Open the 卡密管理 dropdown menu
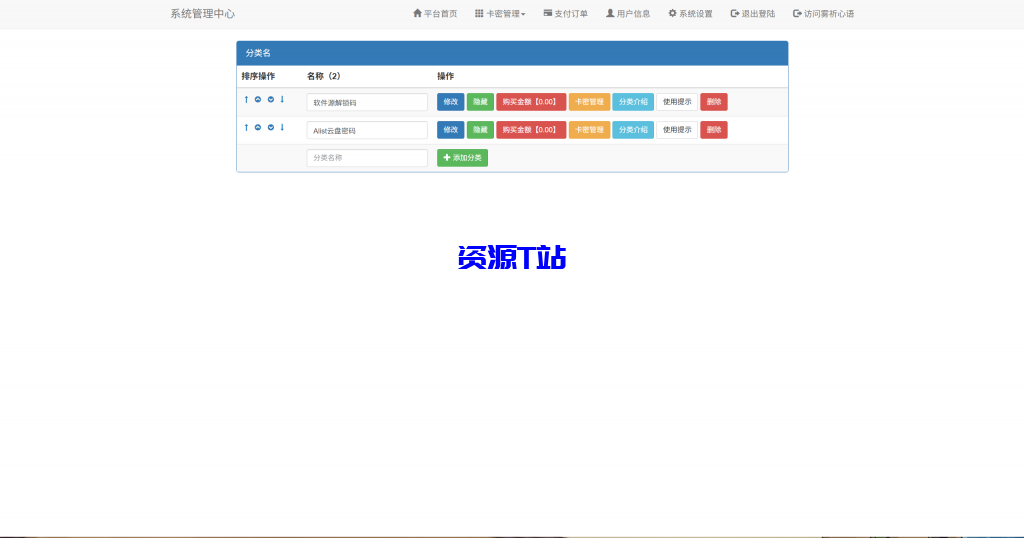The height and width of the screenshot is (538, 1024). click(x=500, y=14)
